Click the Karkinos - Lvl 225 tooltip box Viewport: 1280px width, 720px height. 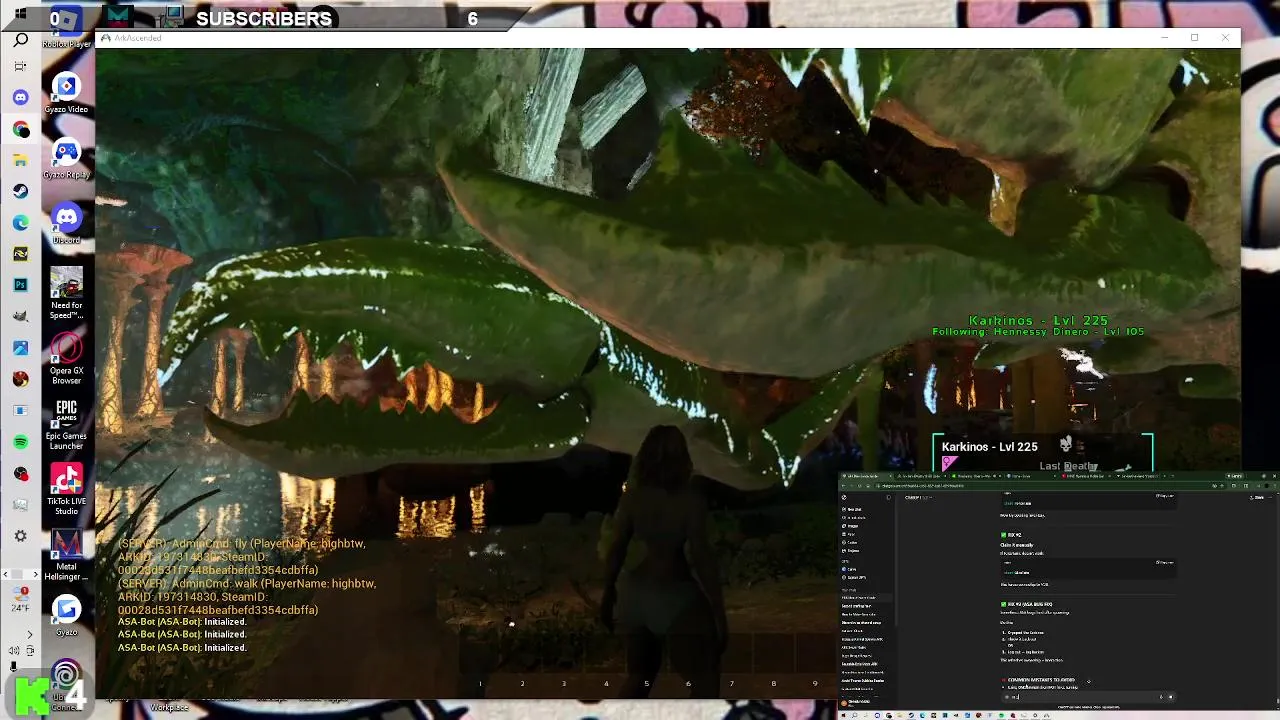point(1043,453)
